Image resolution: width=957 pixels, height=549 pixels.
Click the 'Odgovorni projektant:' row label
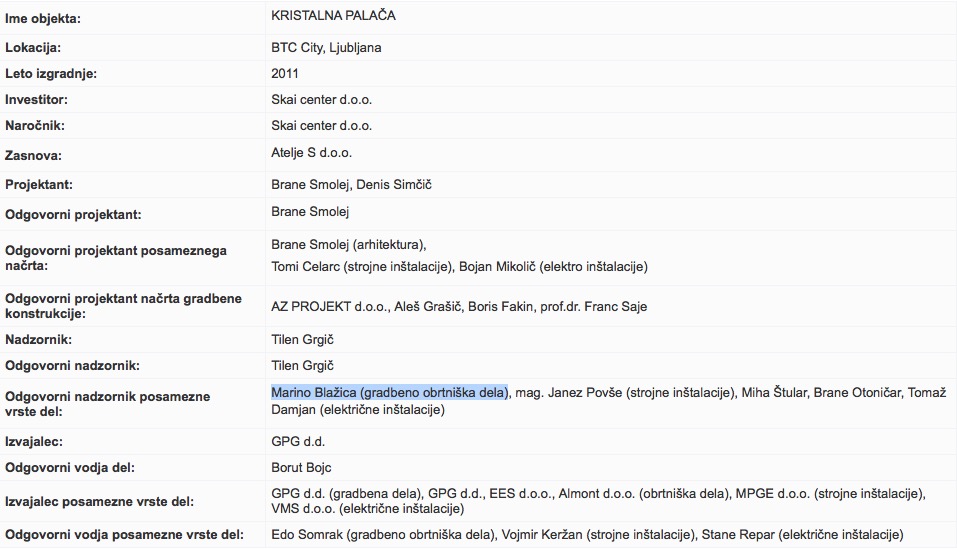point(73,215)
